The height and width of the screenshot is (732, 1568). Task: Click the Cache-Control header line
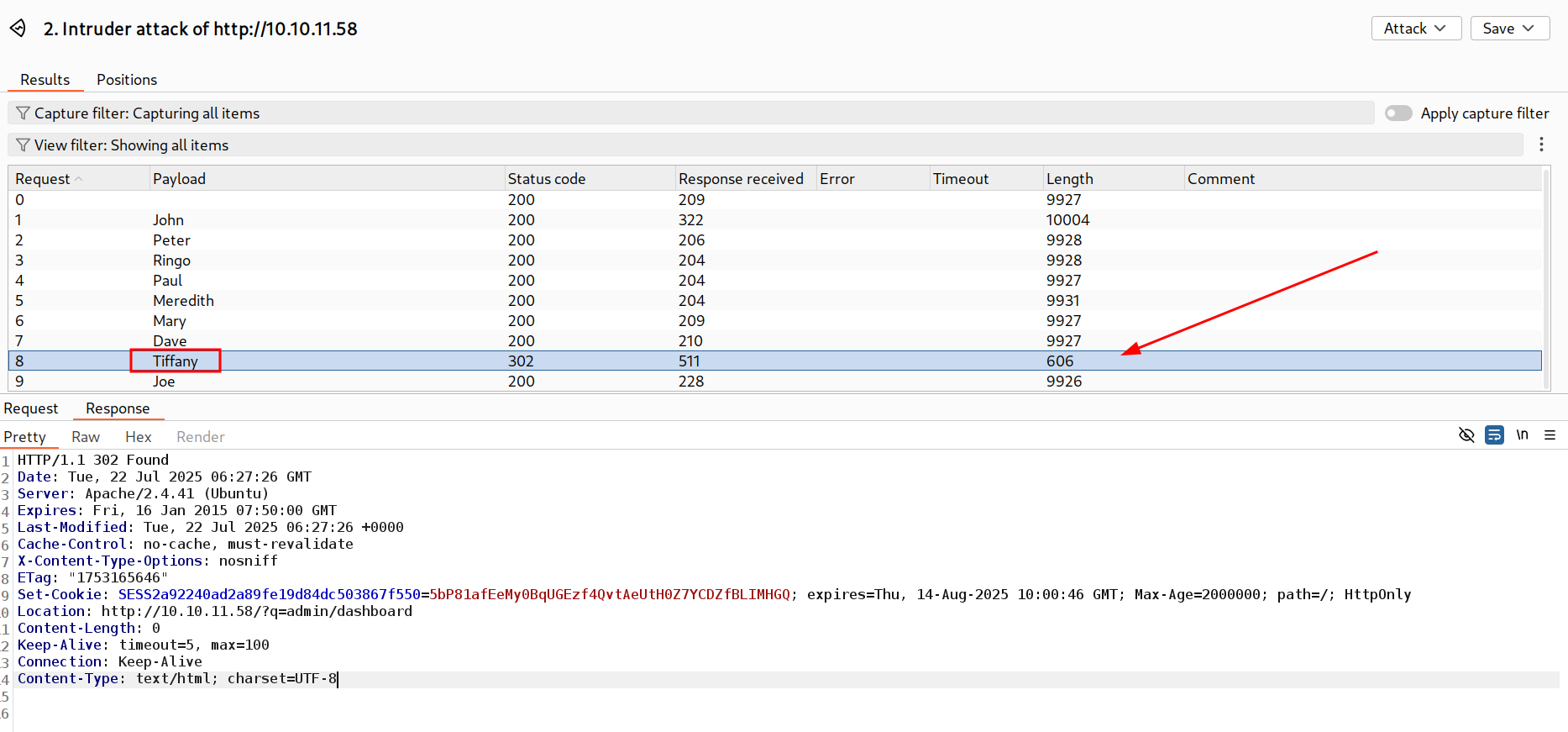[x=186, y=544]
